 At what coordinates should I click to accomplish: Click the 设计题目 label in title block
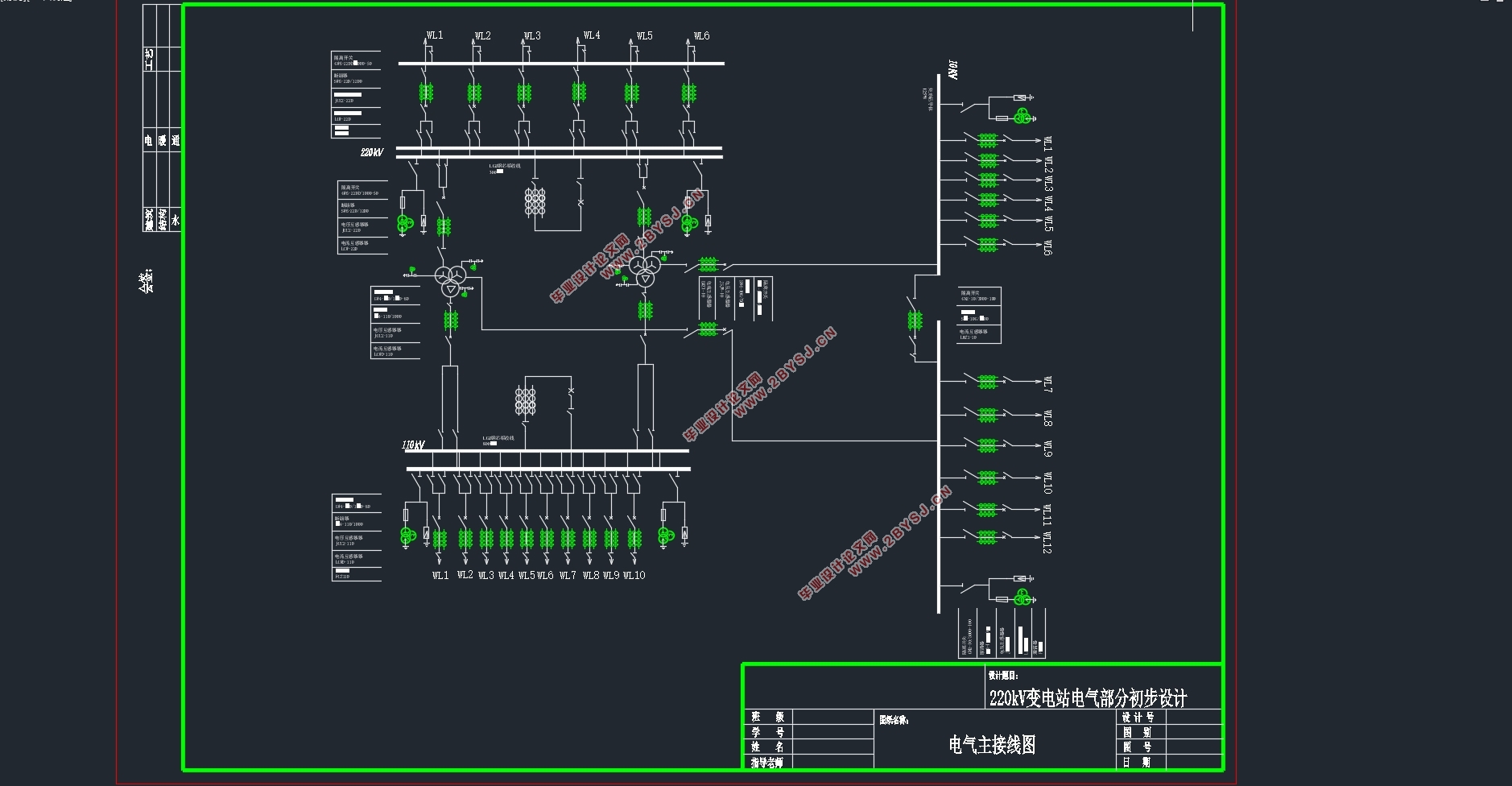click(x=1003, y=676)
